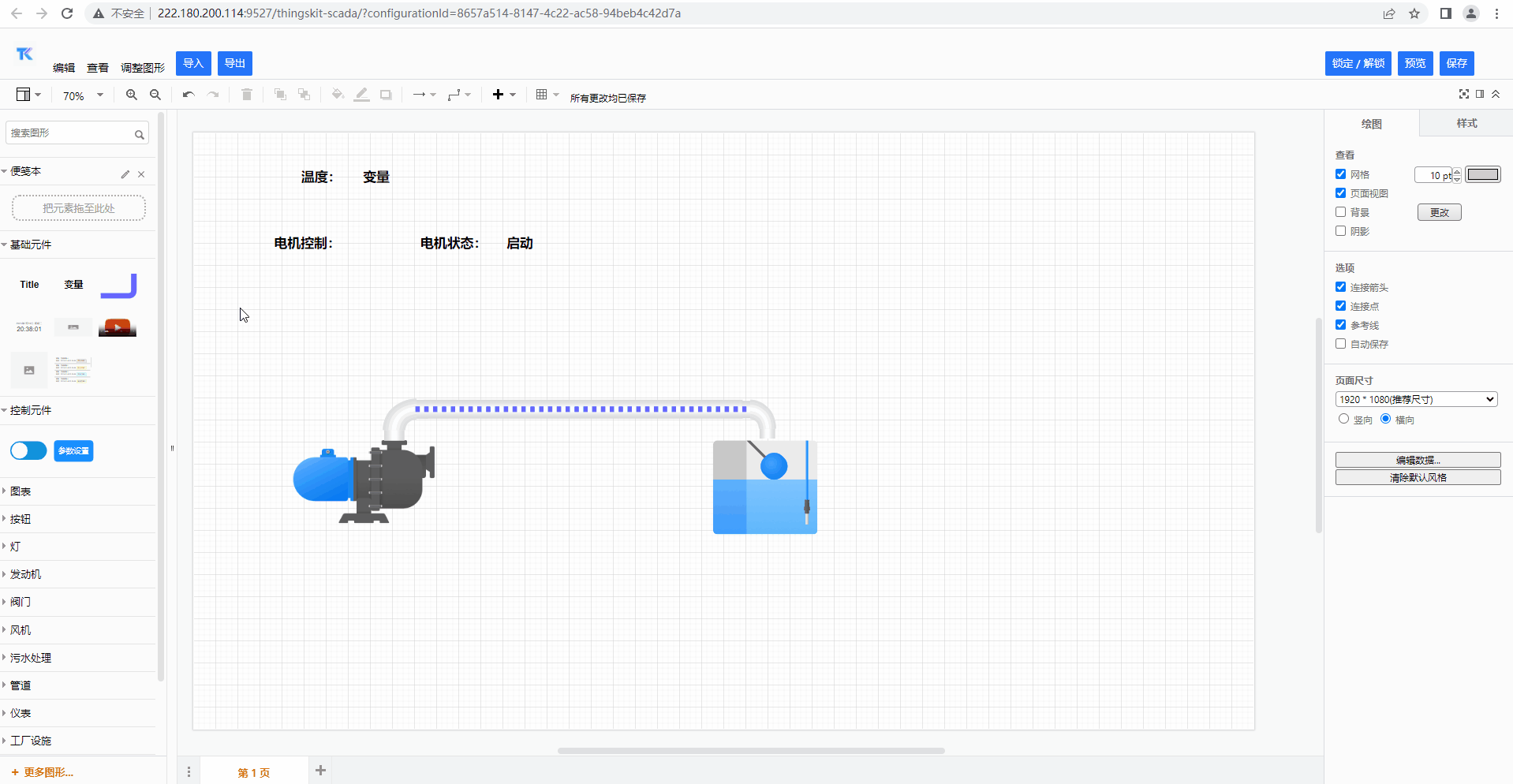
Task: Open the waypoint style dropdown
Action: (x=459, y=95)
